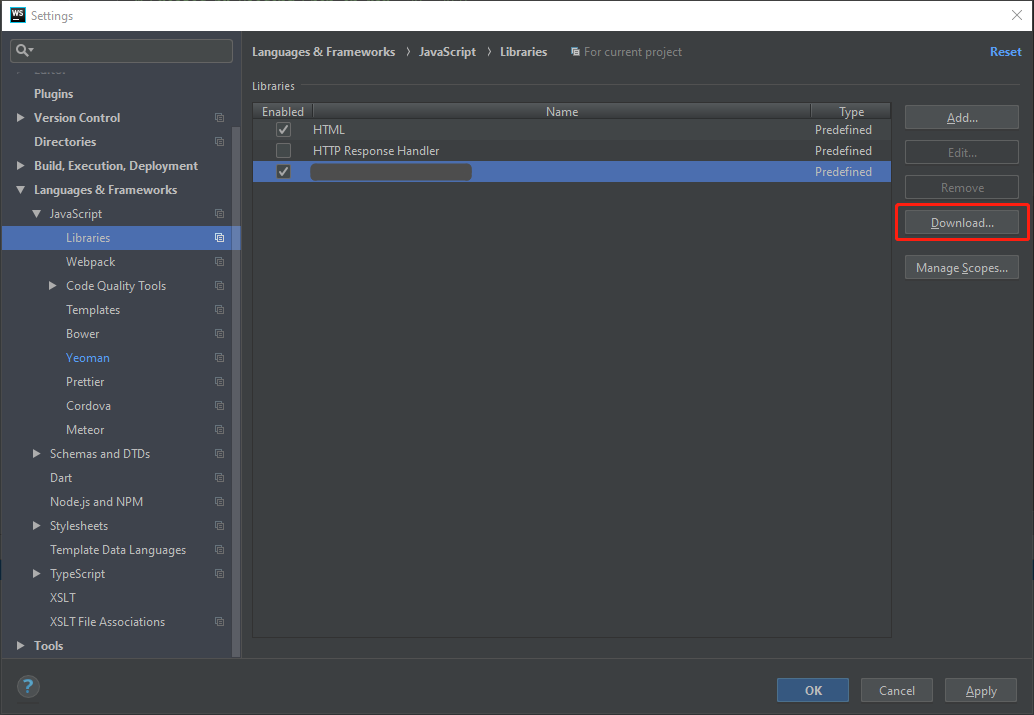Click the project-level icon beside Libraries

220,237
